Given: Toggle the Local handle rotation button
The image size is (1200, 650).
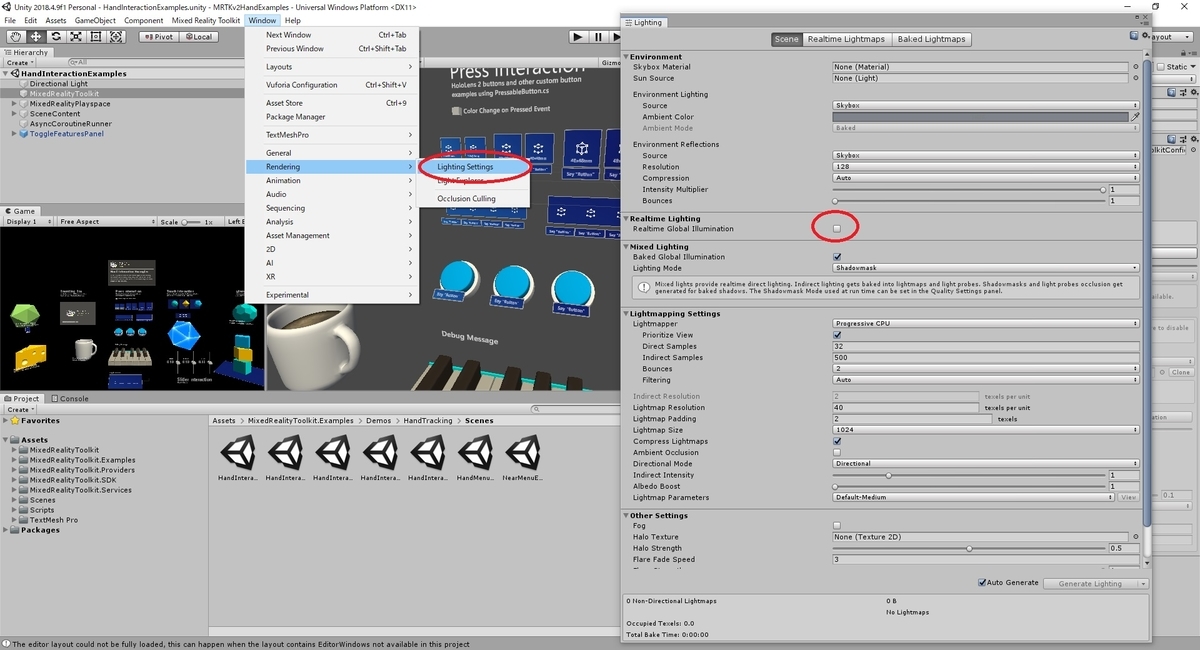Looking at the screenshot, I should pyautogui.click(x=198, y=37).
